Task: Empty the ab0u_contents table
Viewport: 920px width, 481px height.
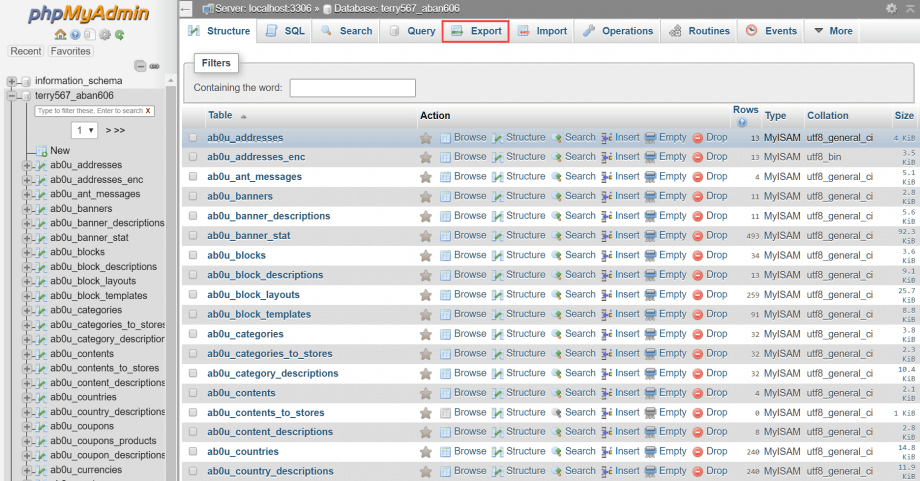Action: coord(665,392)
